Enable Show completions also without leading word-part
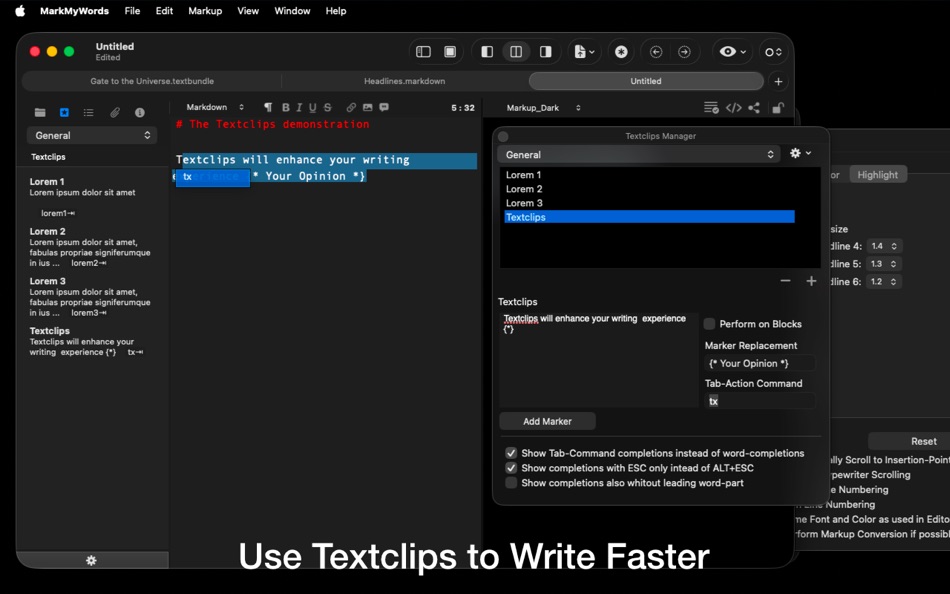 [511, 481]
